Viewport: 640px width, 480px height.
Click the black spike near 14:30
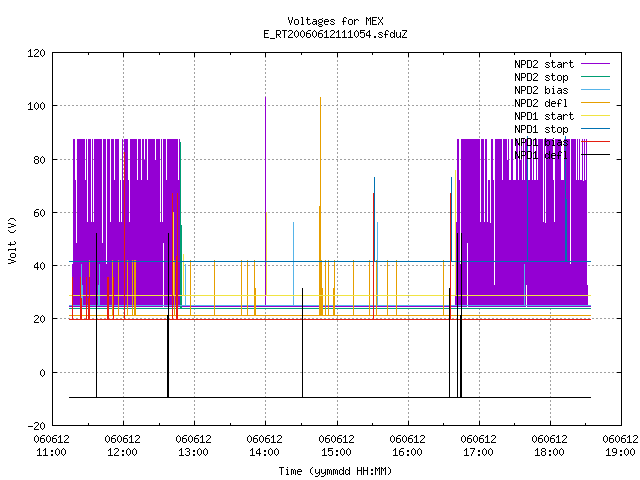pos(302,342)
